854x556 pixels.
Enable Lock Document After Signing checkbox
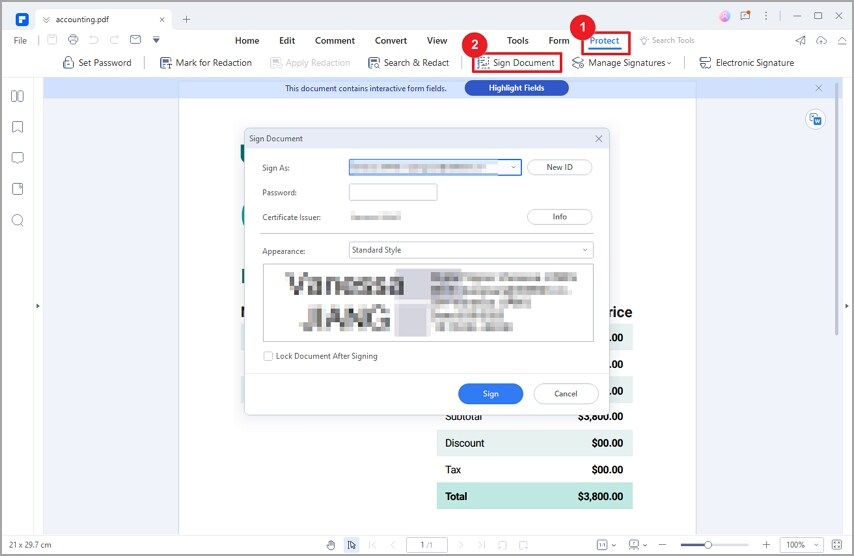point(268,356)
